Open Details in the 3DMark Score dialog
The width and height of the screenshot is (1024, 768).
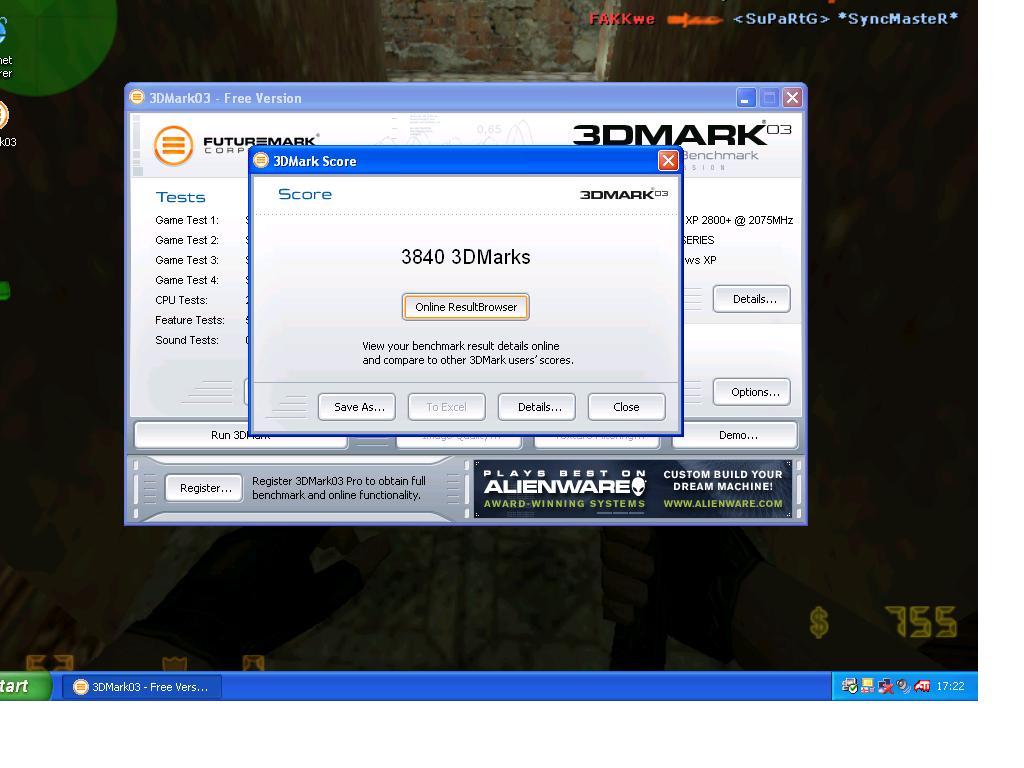[x=536, y=407]
